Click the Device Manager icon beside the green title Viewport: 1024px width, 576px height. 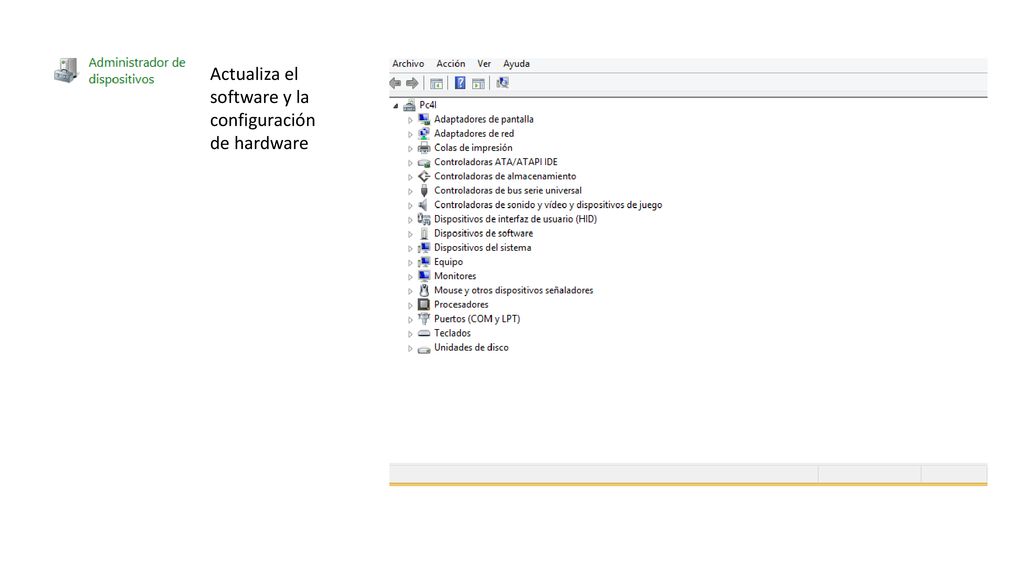[66, 70]
